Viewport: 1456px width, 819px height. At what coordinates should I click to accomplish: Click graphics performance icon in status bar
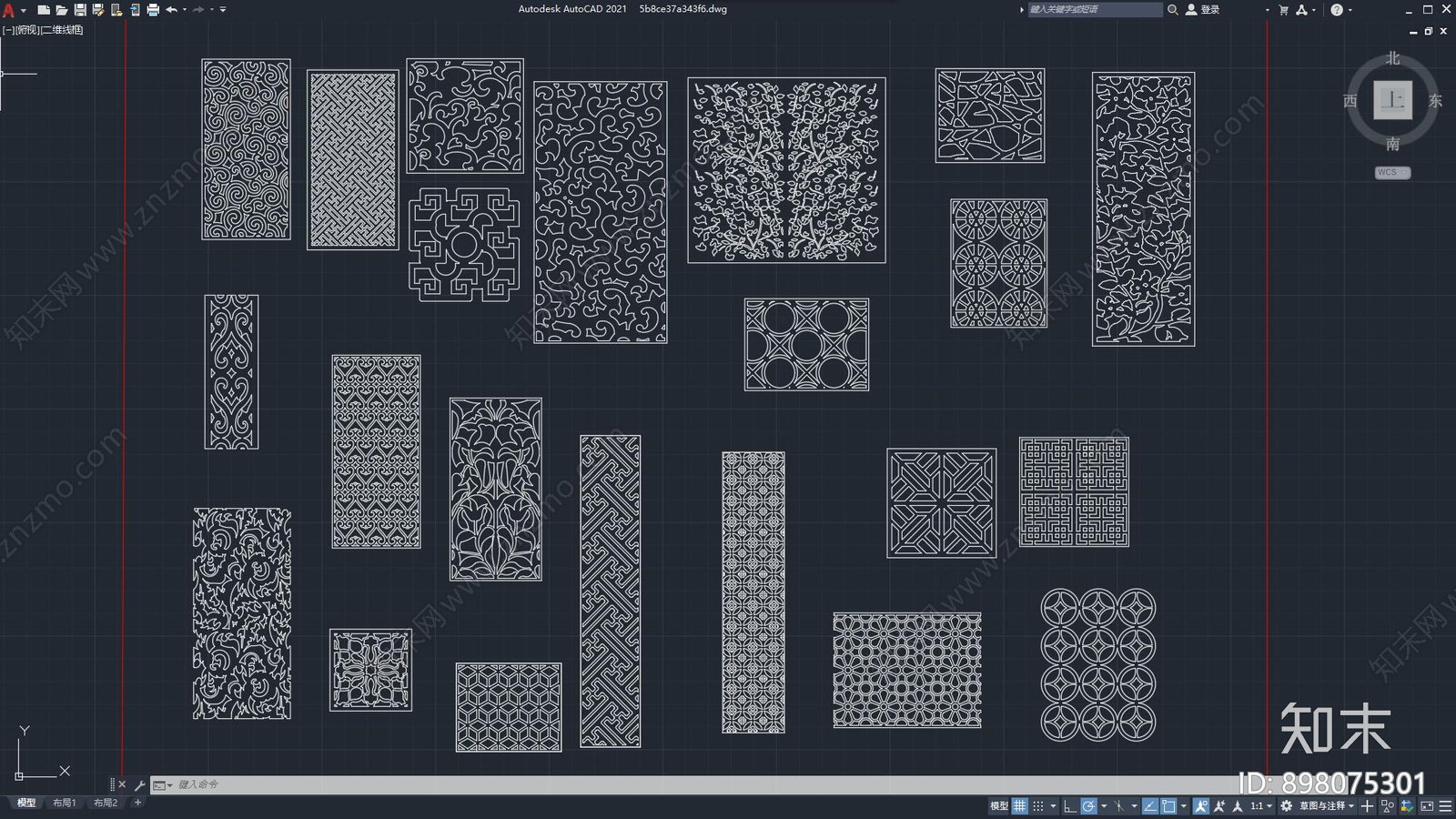pyautogui.click(x=1407, y=805)
